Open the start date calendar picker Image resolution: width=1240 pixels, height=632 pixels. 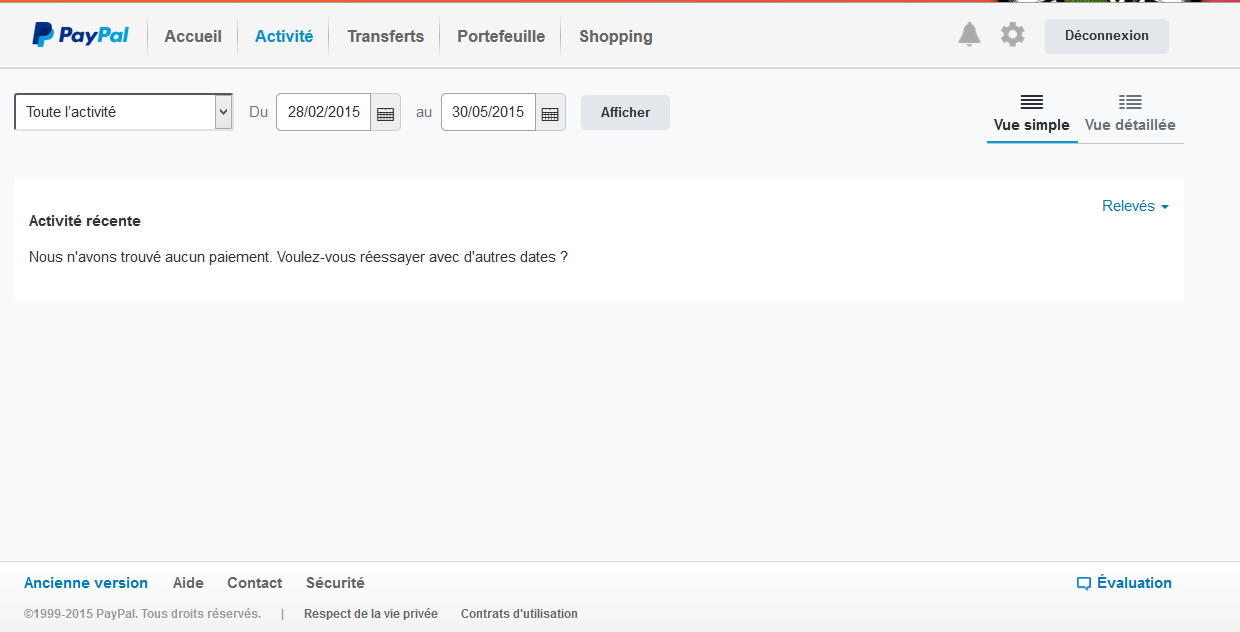pyautogui.click(x=385, y=113)
